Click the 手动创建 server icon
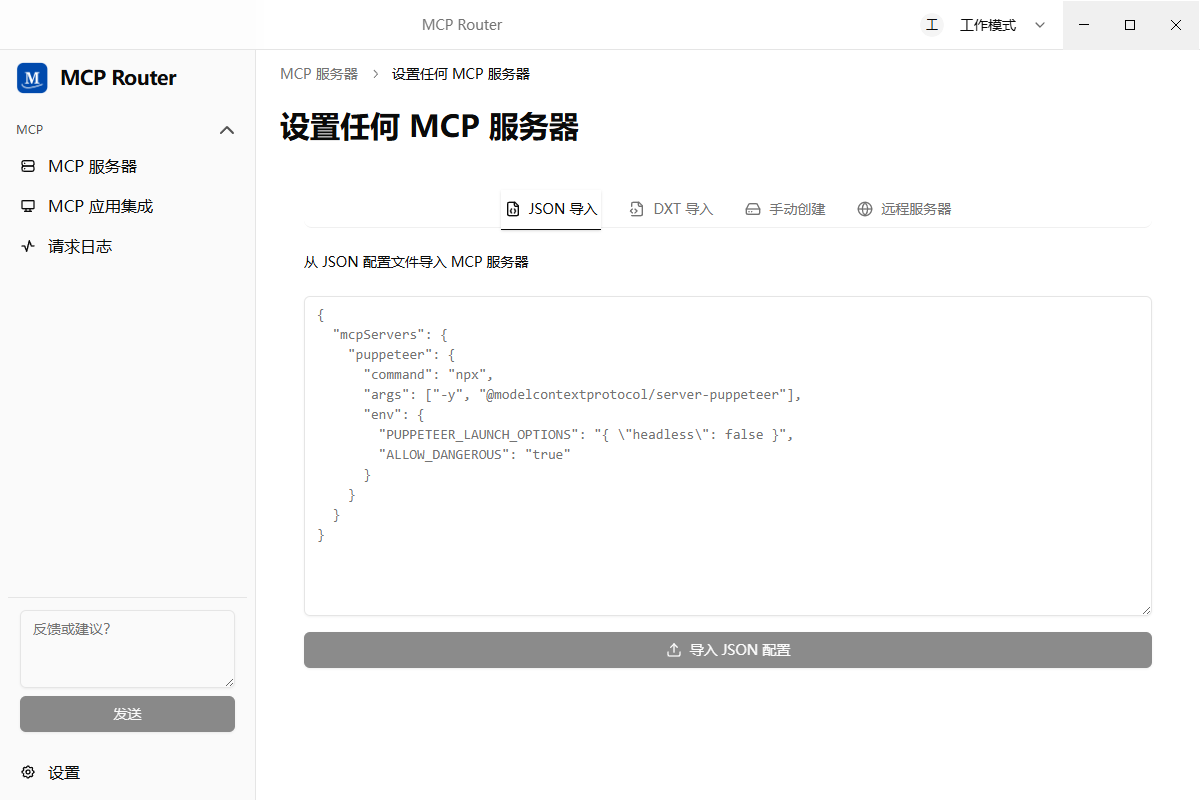 tap(753, 209)
